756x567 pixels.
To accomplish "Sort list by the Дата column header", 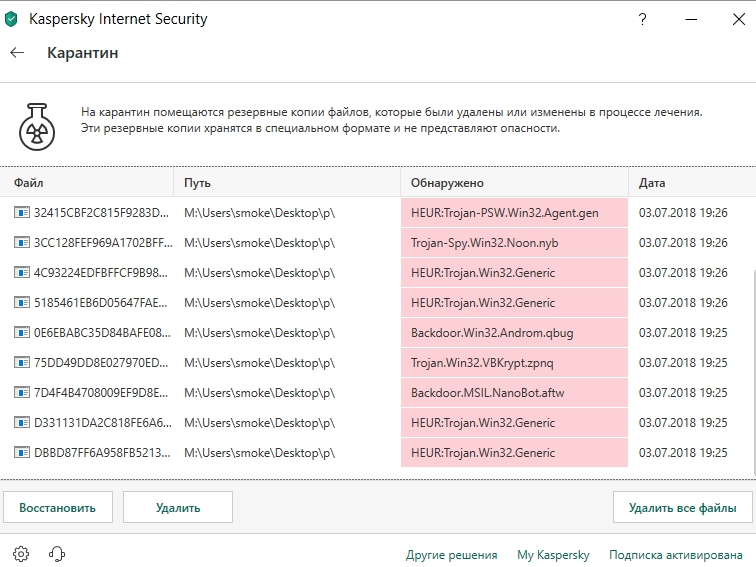I will point(652,183).
